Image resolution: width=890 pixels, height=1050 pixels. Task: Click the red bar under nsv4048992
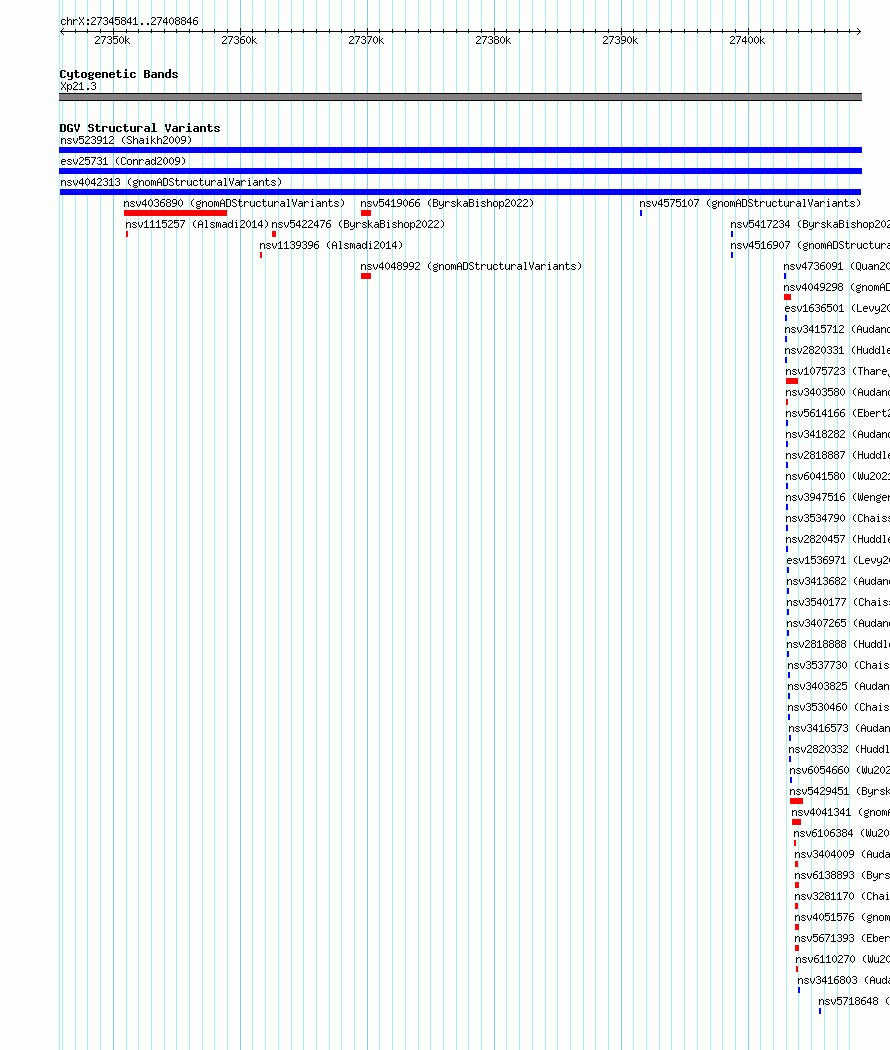366,276
